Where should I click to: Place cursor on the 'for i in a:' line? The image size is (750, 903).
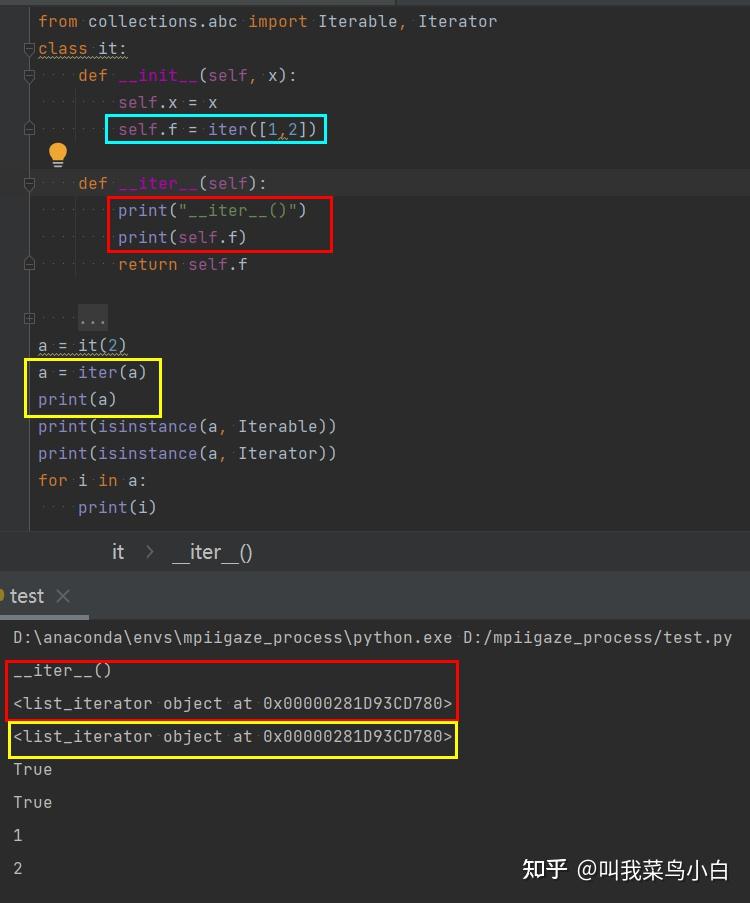click(x=92, y=480)
